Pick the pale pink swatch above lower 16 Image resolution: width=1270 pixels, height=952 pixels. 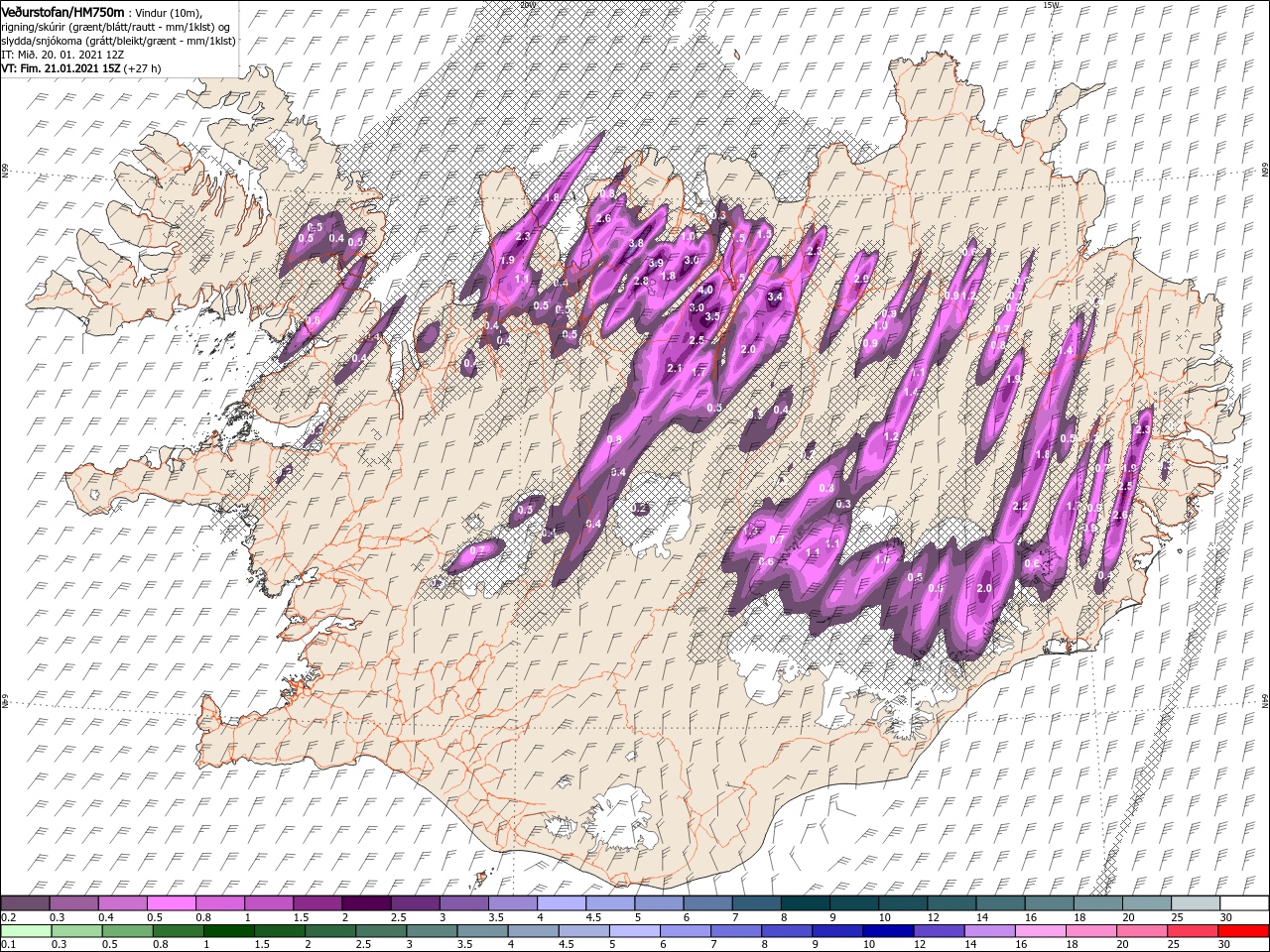[x=1040, y=931]
